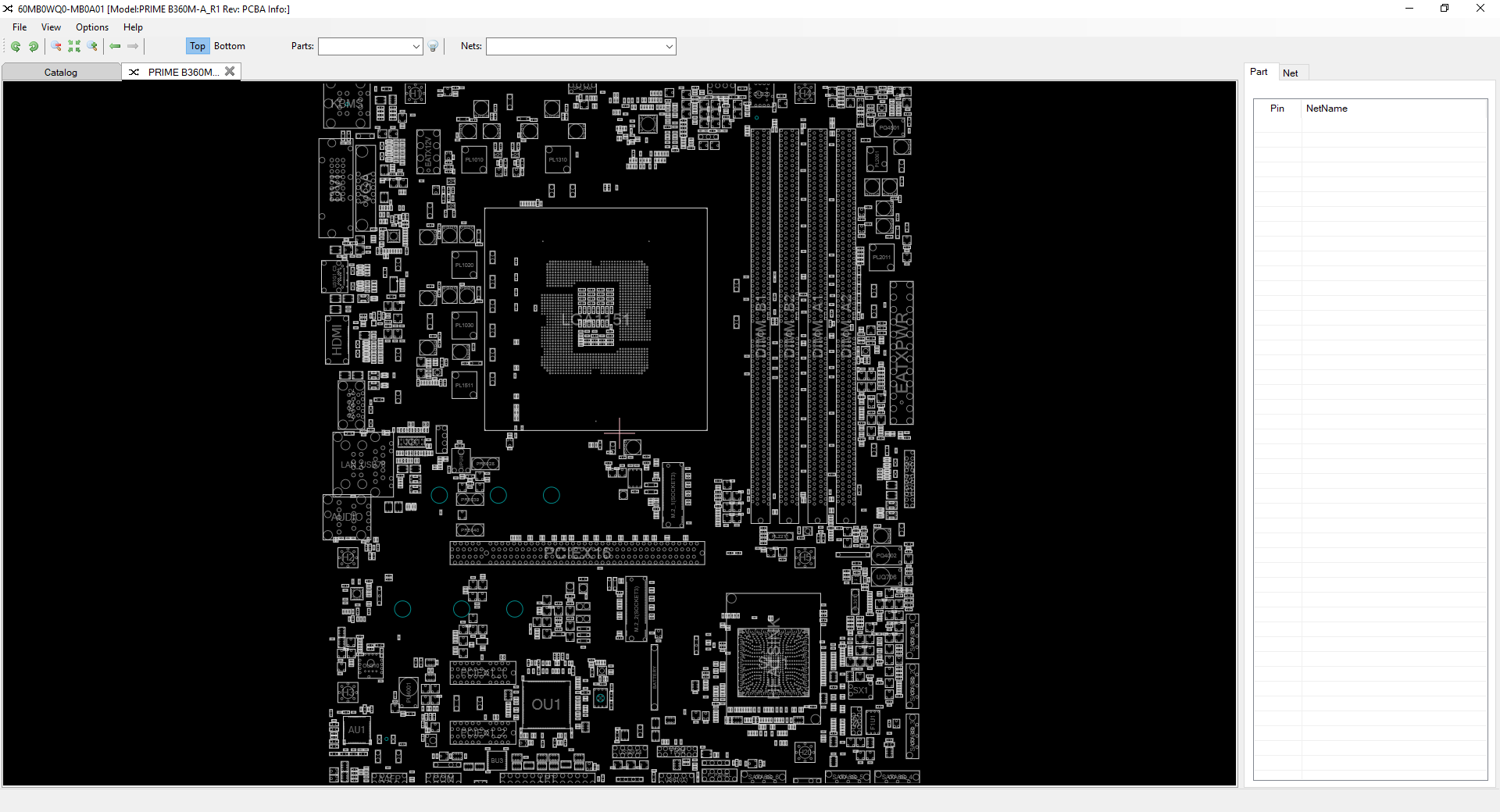Screen dimensions: 1500x812
Task: Click the Parts label text
Action: [302, 46]
